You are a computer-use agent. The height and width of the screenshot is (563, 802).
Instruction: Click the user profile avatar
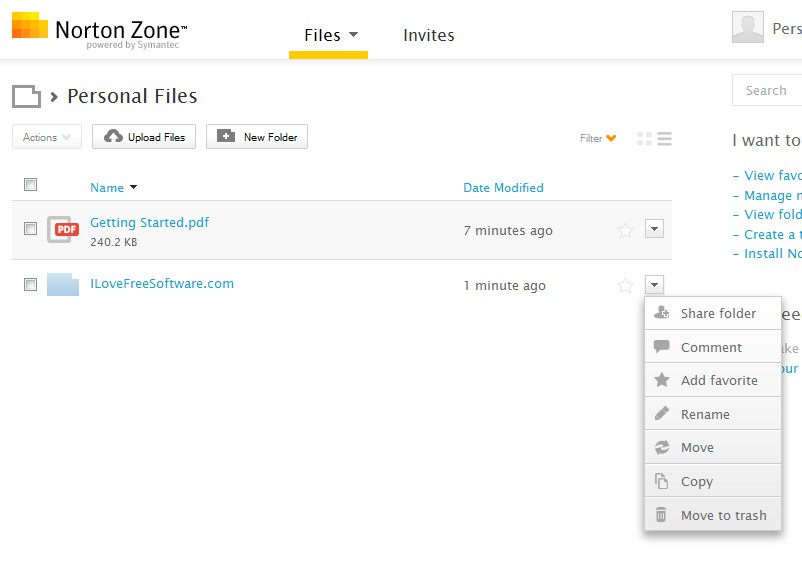pyautogui.click(x=747, y=27)
